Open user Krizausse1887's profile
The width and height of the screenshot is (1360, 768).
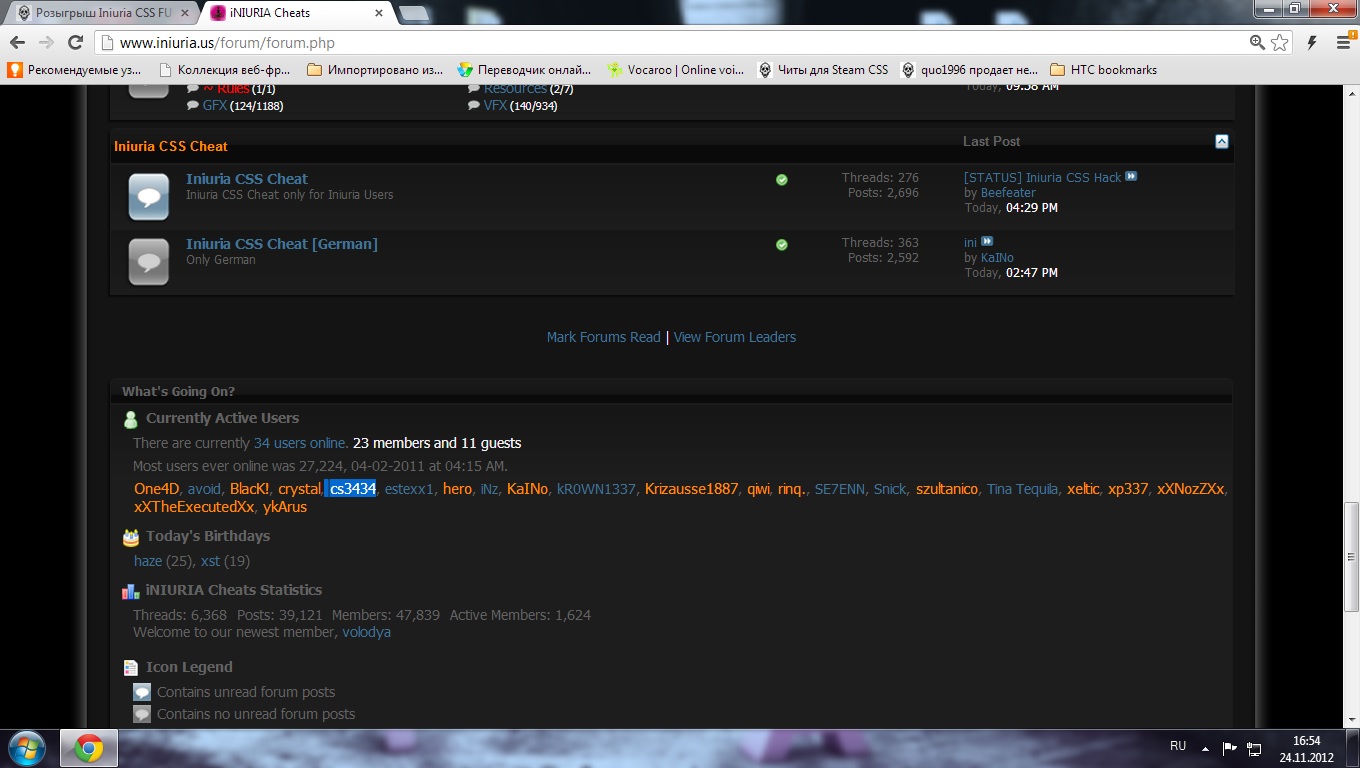click(x=691, y=489)
